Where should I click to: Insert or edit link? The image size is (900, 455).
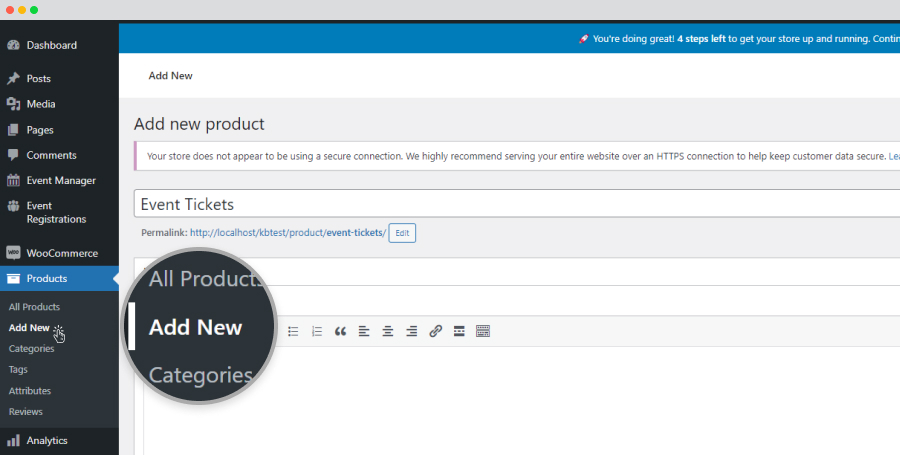[x=436, y=331]
